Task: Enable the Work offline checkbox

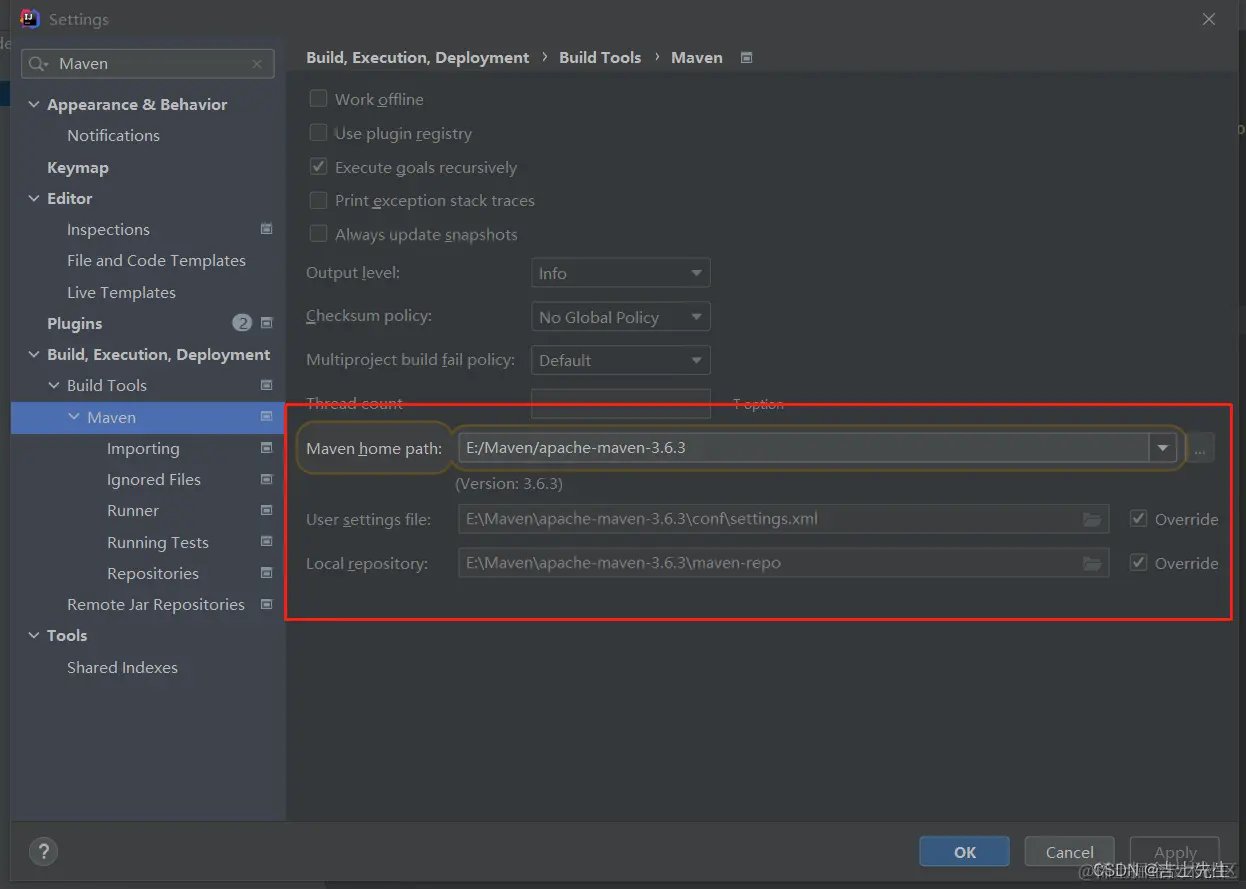Action: pos(318,99)
